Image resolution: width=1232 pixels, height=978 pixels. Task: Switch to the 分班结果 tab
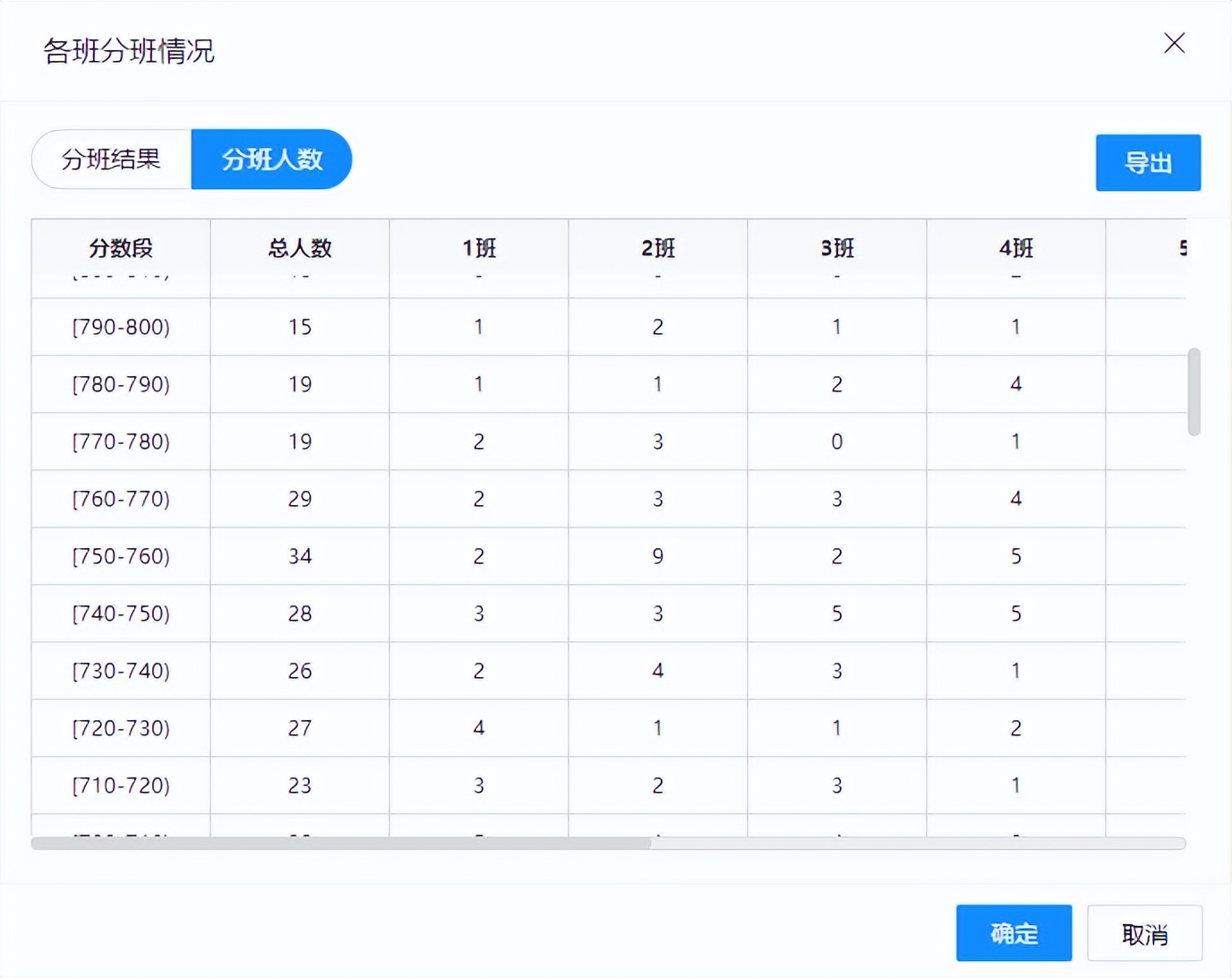point(111,159)
